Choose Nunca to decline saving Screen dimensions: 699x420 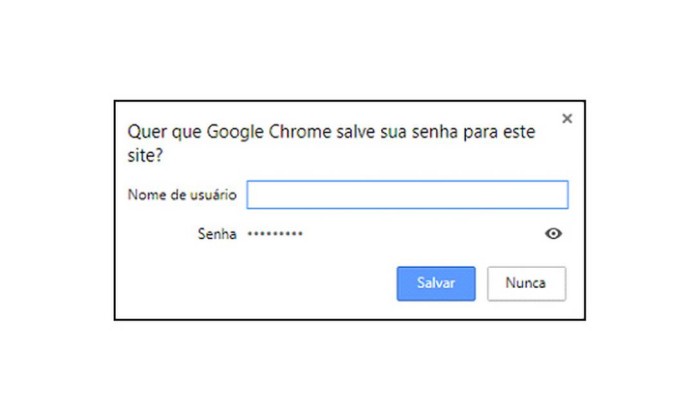[x=526, y=283]
